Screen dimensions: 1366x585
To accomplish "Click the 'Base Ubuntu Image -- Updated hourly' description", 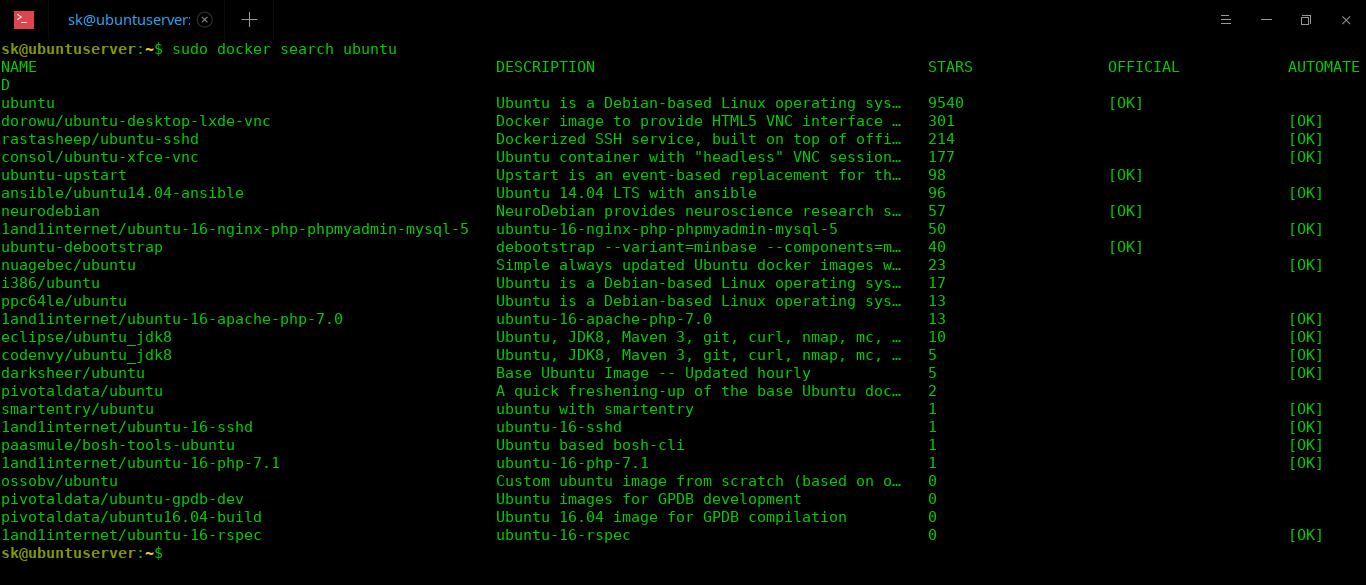I will point(653,373).
